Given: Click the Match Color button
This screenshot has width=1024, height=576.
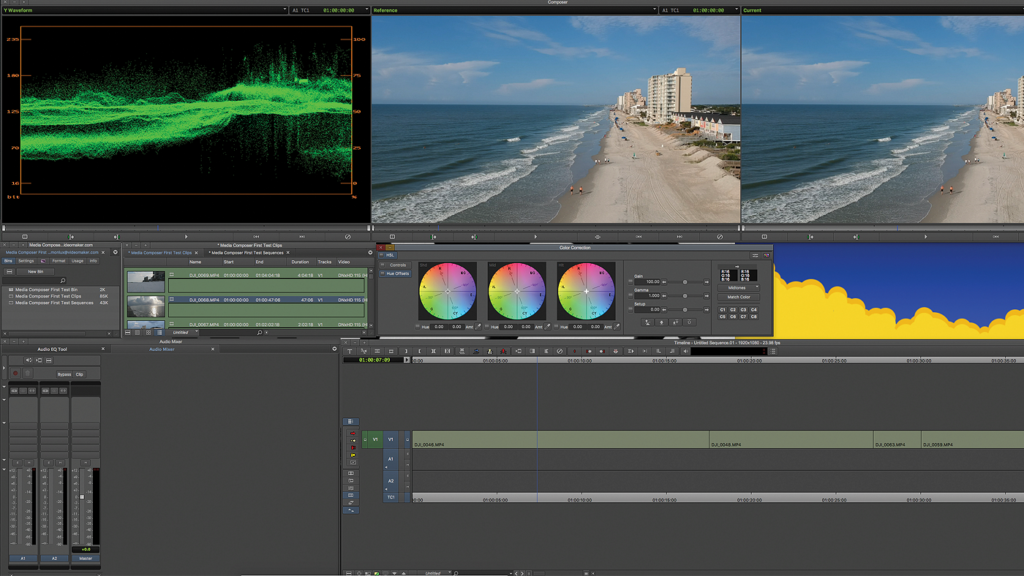Looking at the screenshot, I should click(x=739, y=297).
